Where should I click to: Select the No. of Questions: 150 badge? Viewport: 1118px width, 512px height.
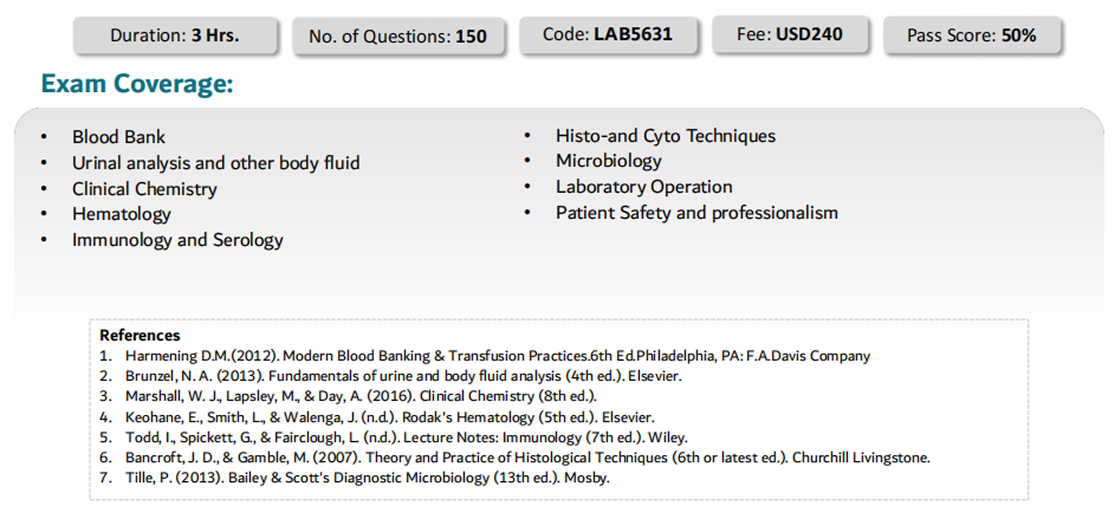398,36
